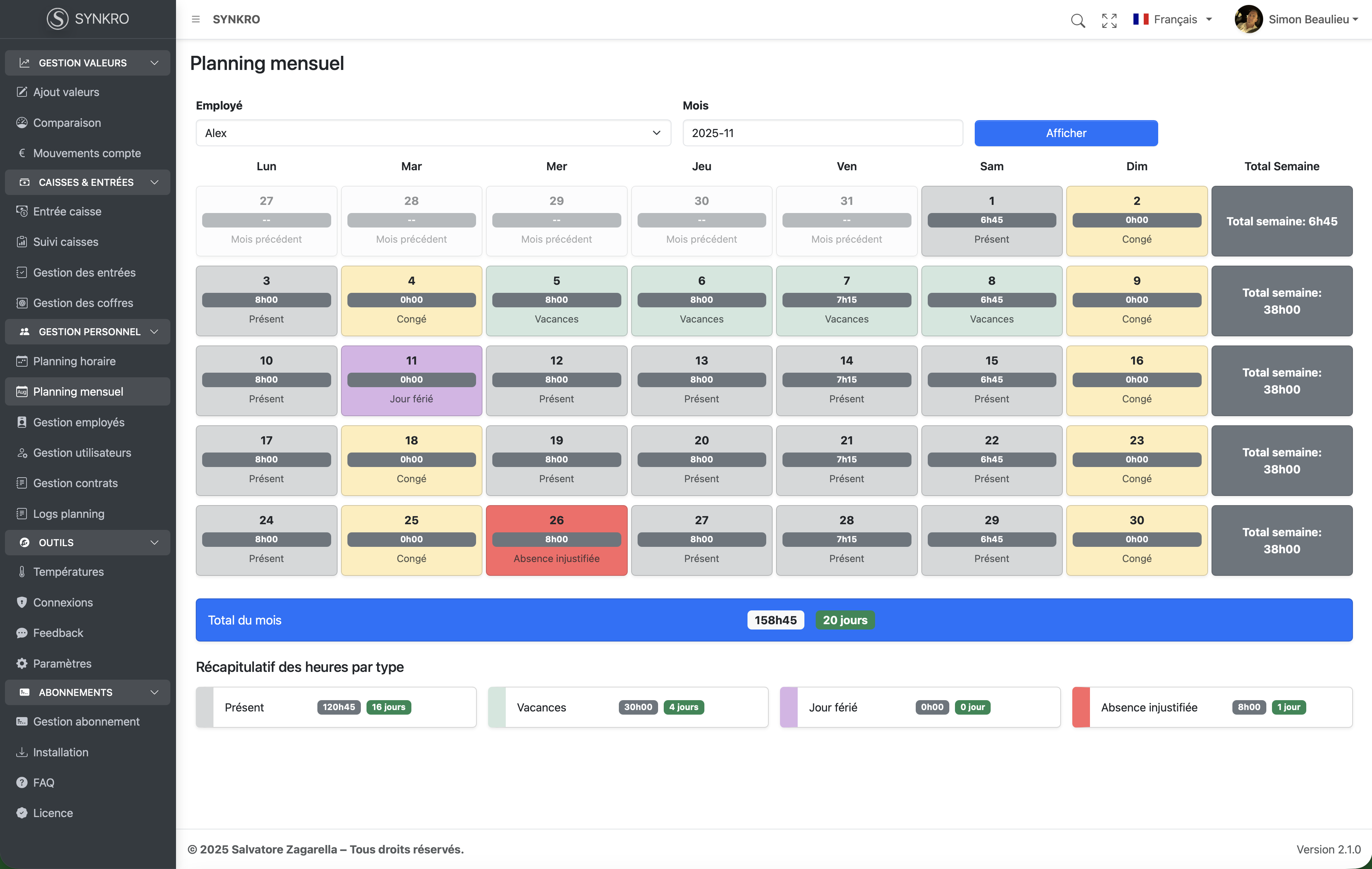The height and width of the screenshot is (869, 1372).
Task: Click the Feedback chat bubble icon
Action: [x=22, y=633]
